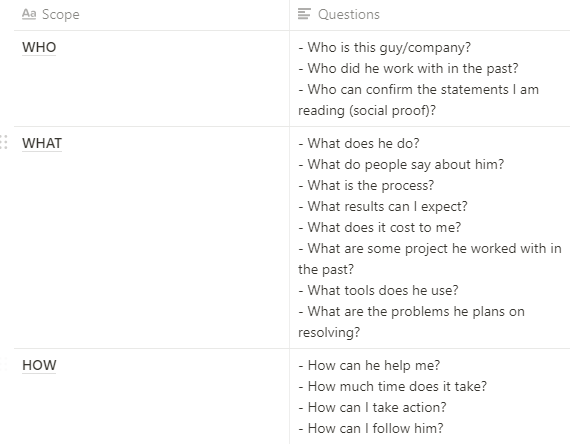Open the Scope column header menu
Screen dimensions: 570x445
pos(152,15)
